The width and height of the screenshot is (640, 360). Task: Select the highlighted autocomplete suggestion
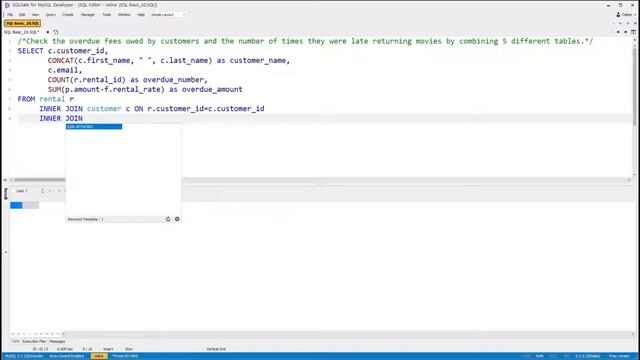click(94, 127)
